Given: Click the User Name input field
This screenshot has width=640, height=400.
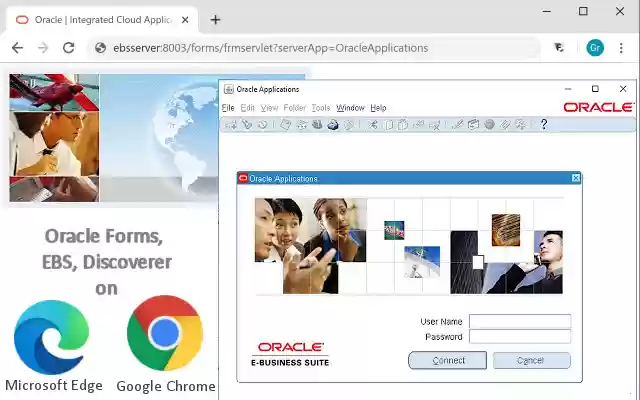Looking at the screenshot, I should [x=520, y=321].
